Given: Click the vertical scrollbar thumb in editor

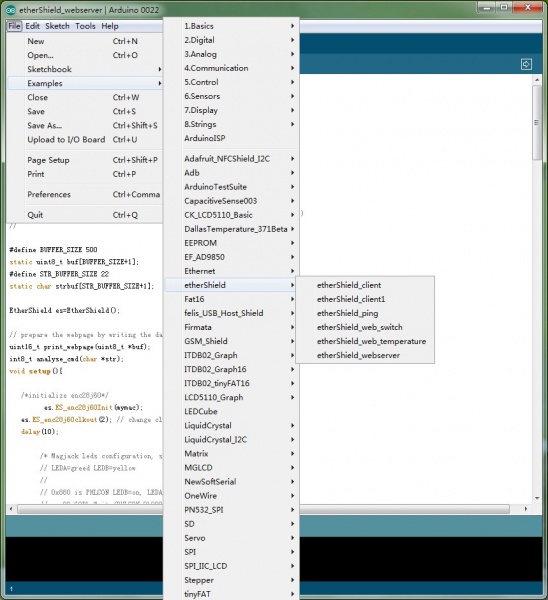Looking at the screenshot, I should tap(537, 122).
